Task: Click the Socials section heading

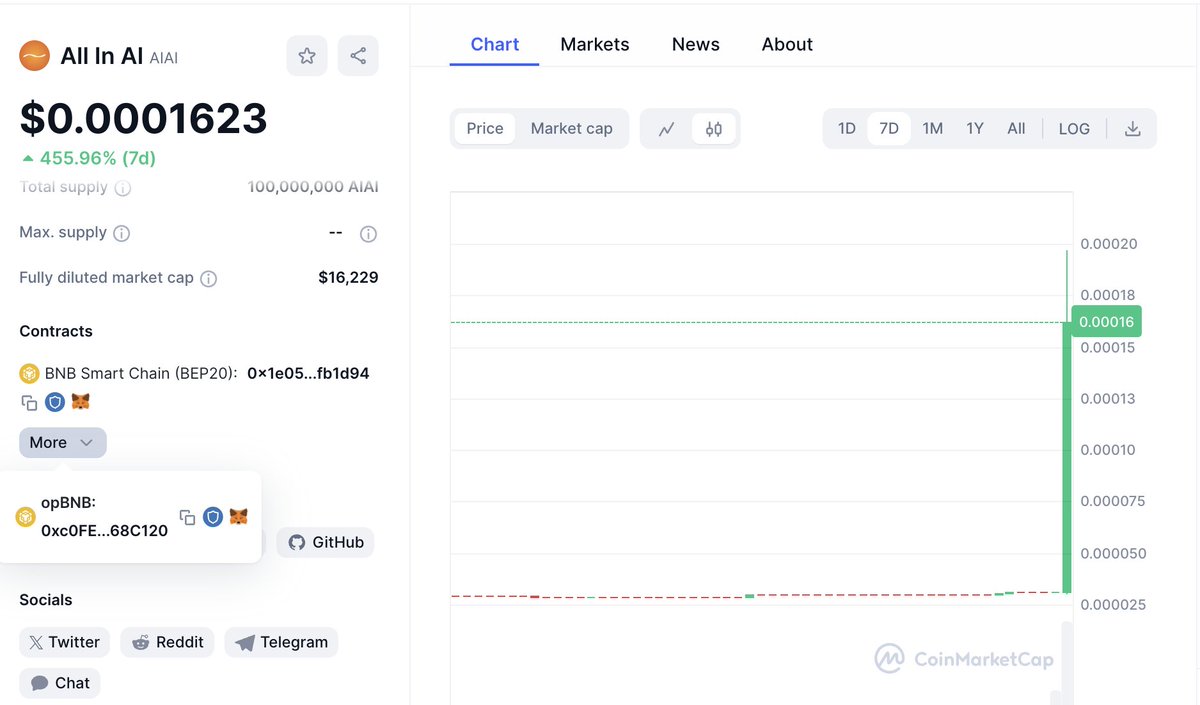Action: (46, 600)
